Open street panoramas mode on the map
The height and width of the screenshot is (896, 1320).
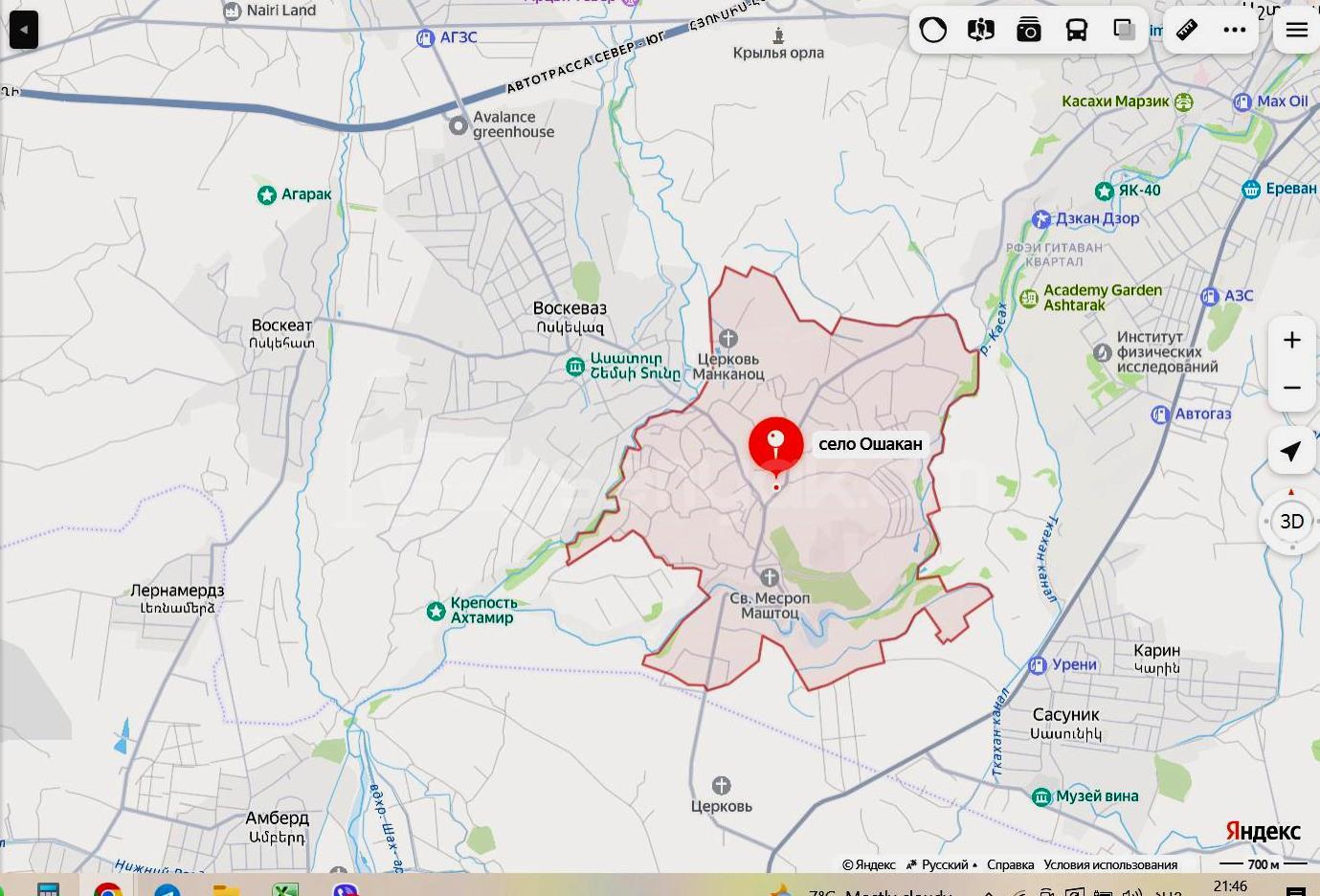point(980,30)
